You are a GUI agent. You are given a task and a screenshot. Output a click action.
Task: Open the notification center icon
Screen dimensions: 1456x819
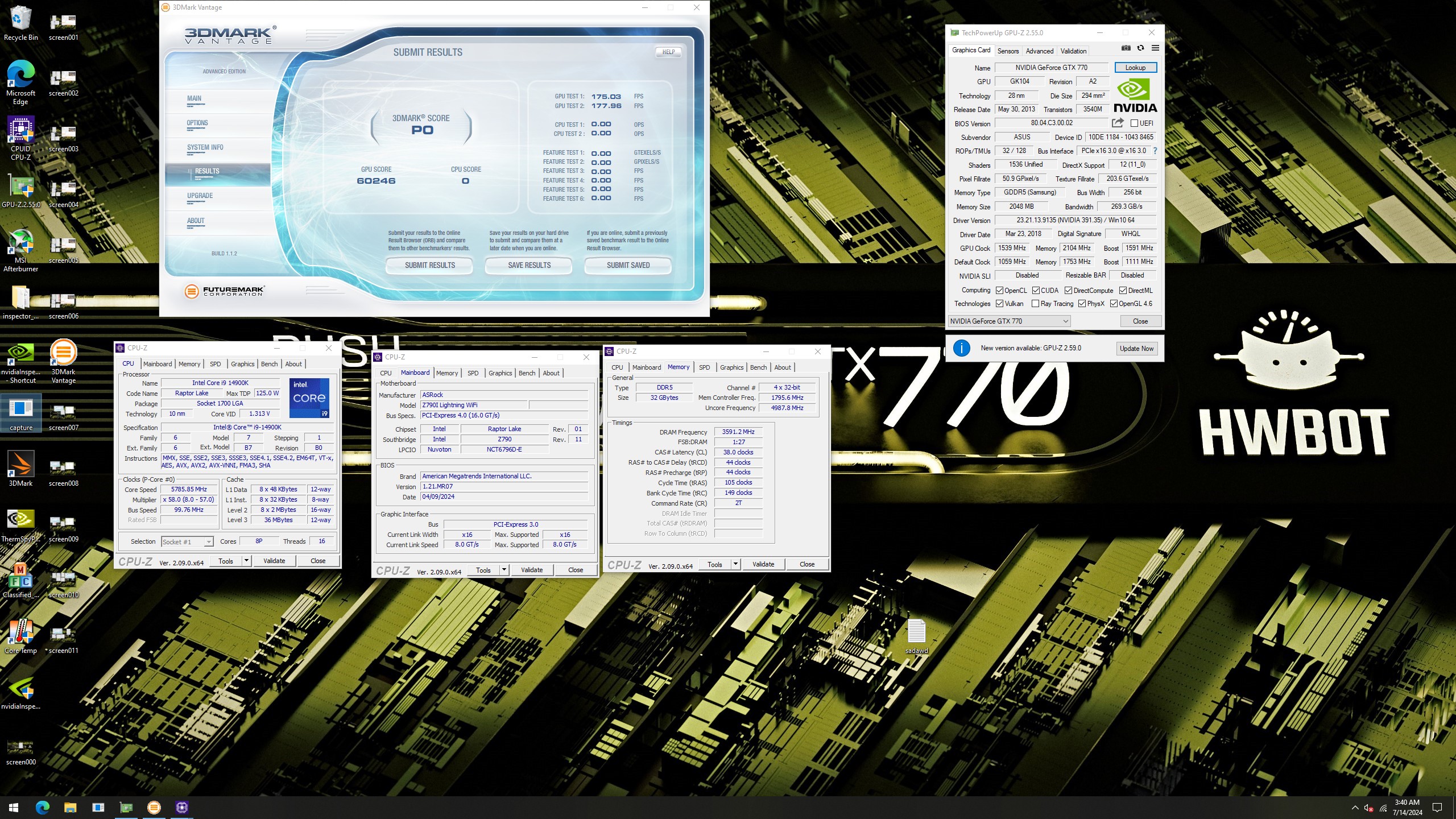1437,807
